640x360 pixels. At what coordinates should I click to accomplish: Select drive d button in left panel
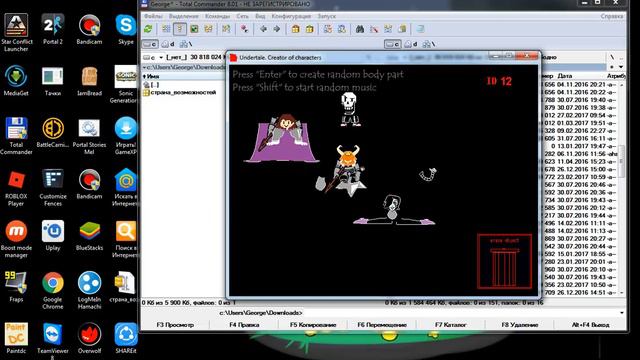[x=168, y=44]
